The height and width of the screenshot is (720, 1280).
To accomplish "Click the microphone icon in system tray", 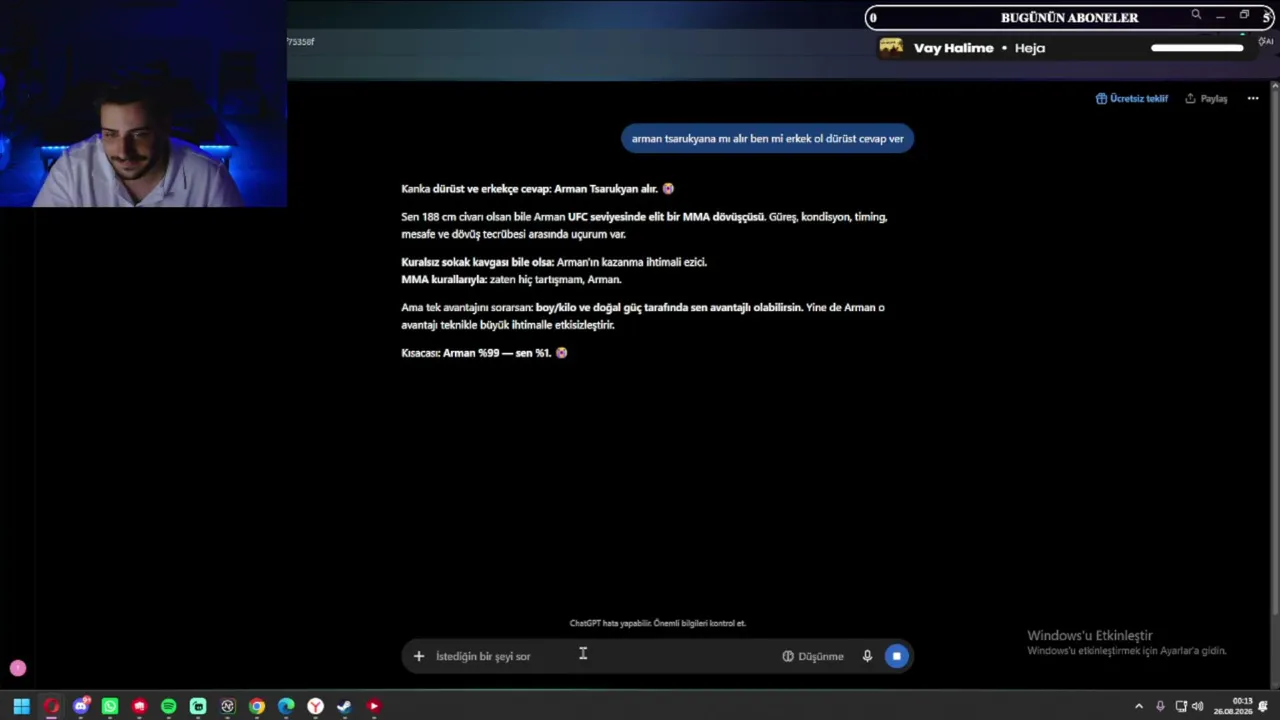I will click(x=1160, y=707).
